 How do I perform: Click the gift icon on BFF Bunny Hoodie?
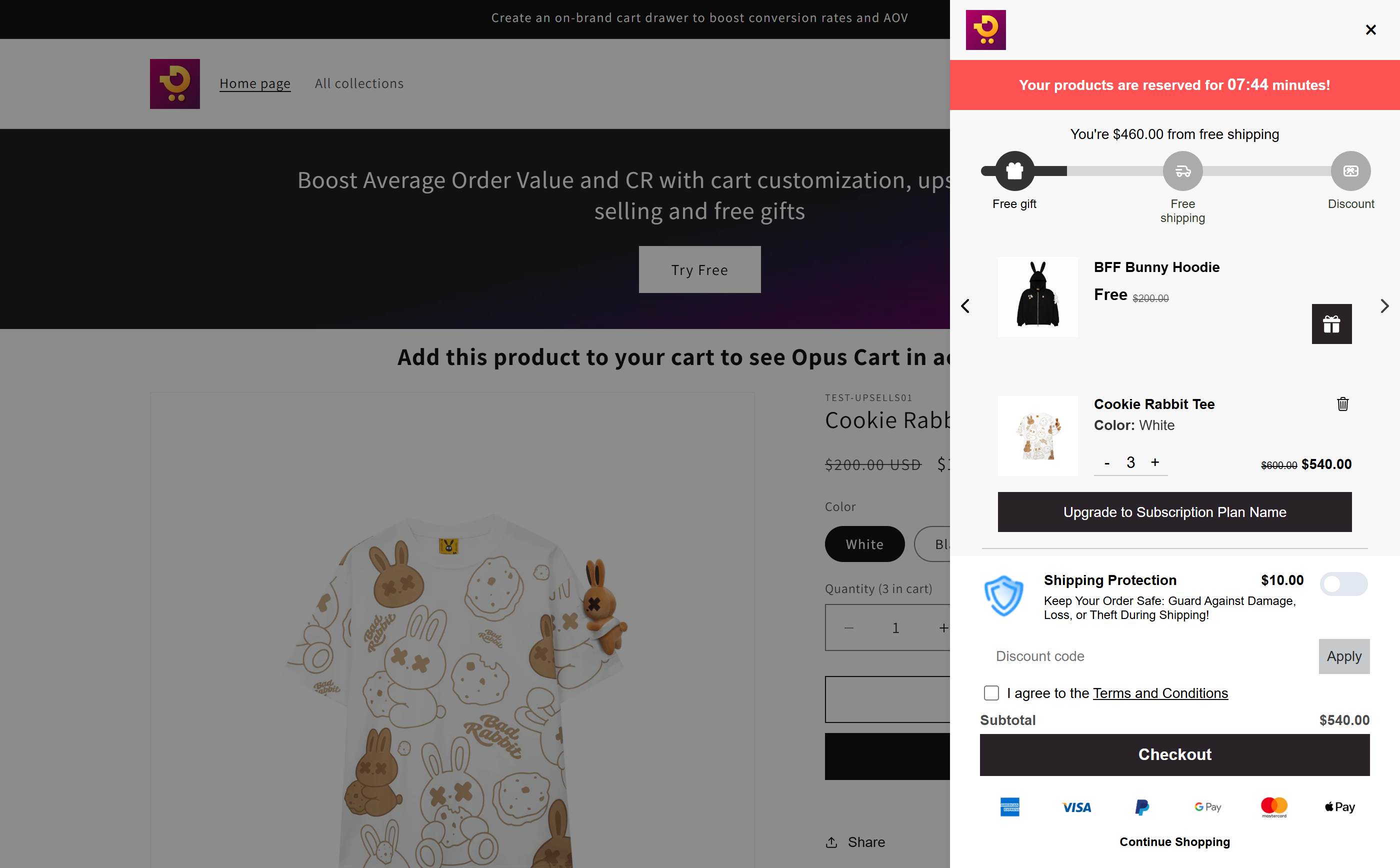point(1331,324)
